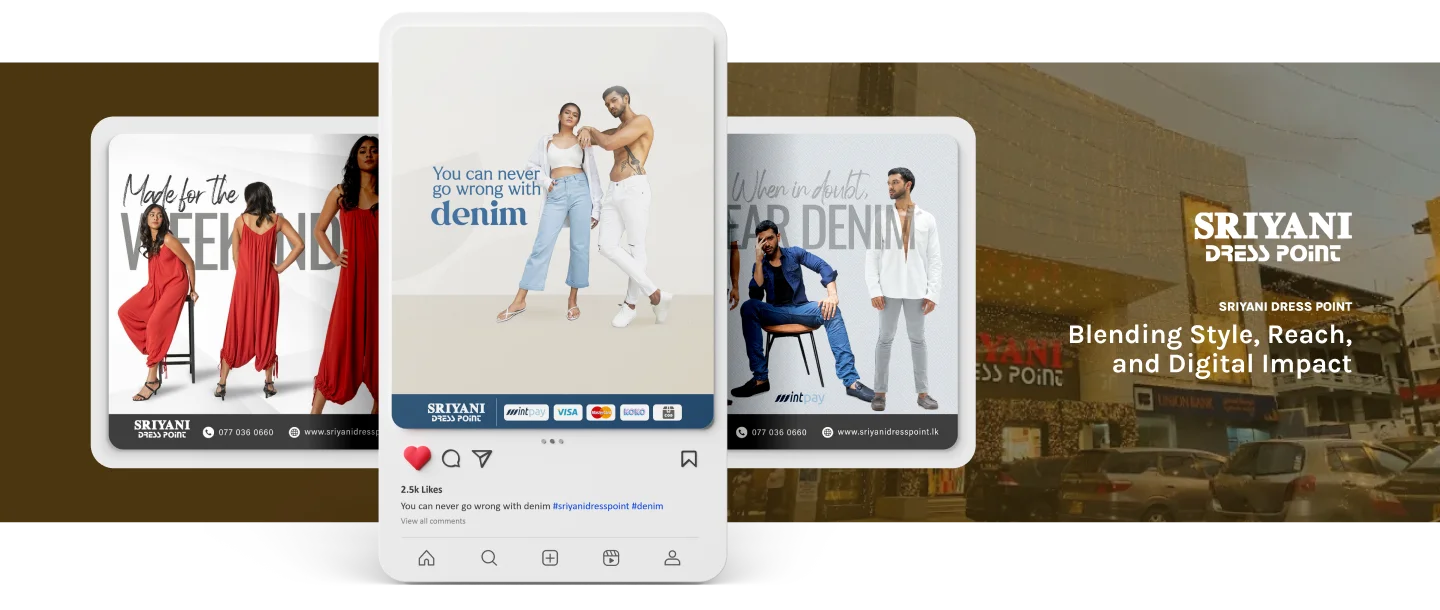Click the VISA payment badge

pos(568,412)
